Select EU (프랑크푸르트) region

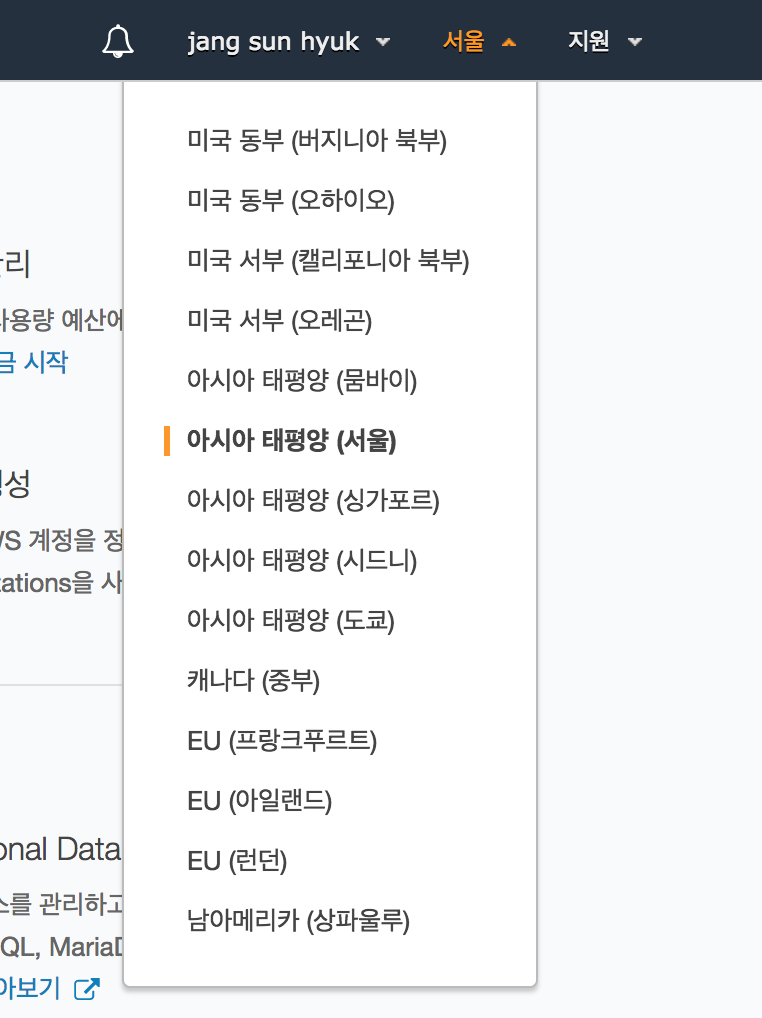pyautogui.click(x=282, y=741)
